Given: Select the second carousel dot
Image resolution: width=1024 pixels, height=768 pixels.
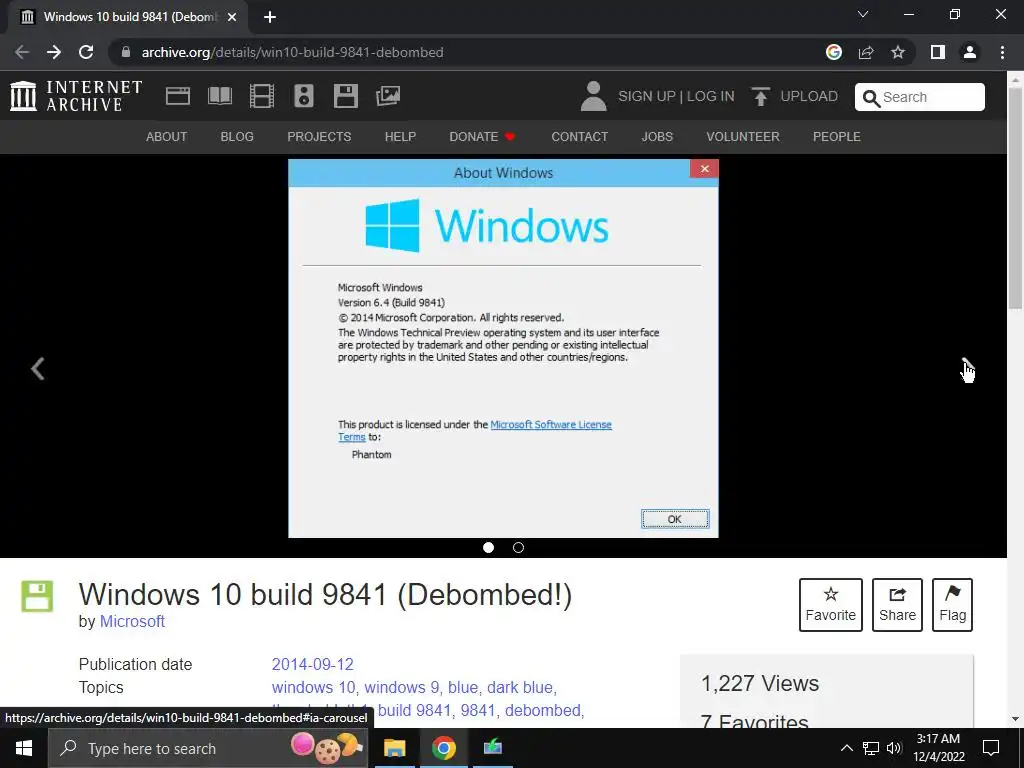Looking at the screenshot, I should coord(519,547).
